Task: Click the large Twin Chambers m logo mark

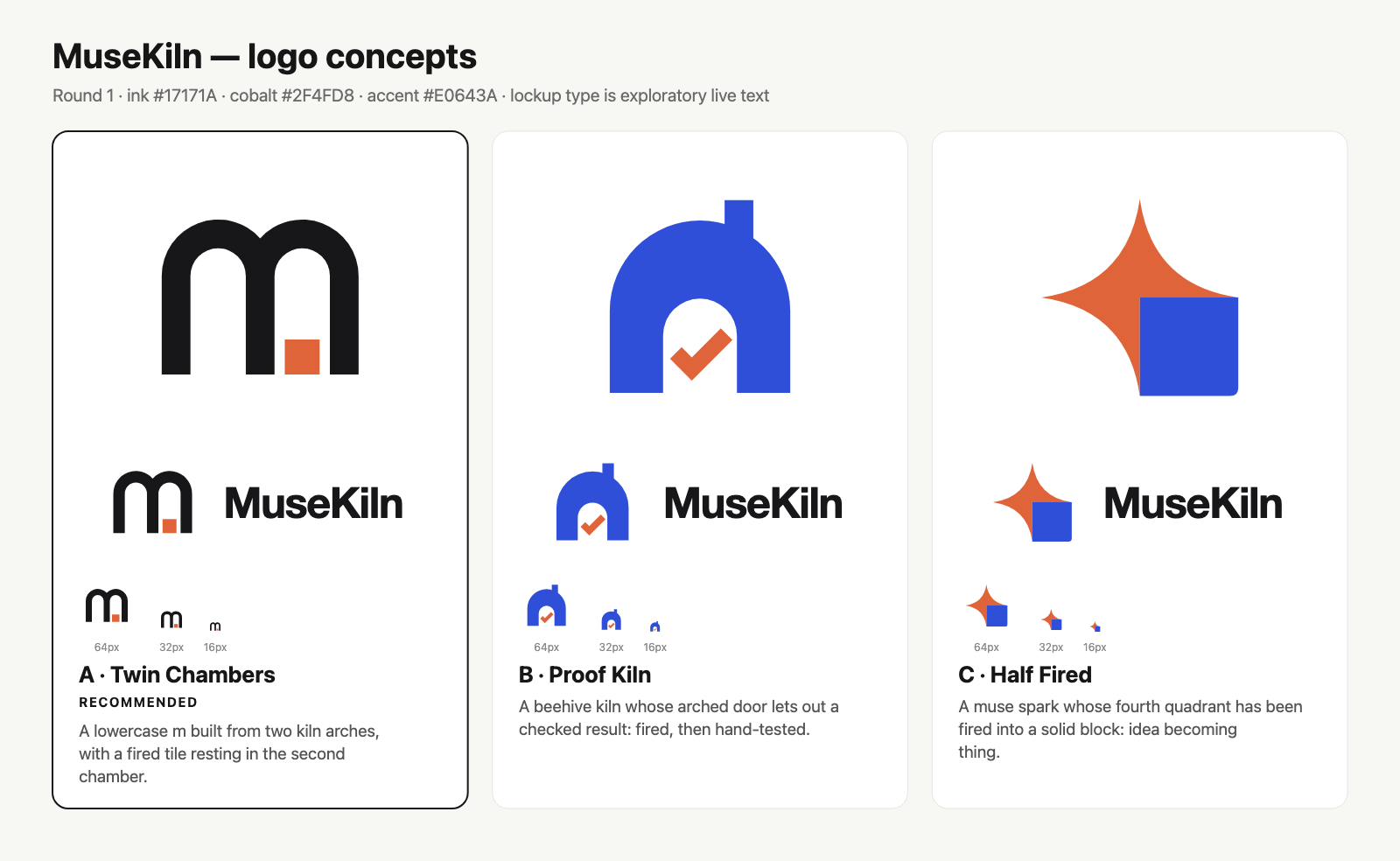Action: [260, 297]
